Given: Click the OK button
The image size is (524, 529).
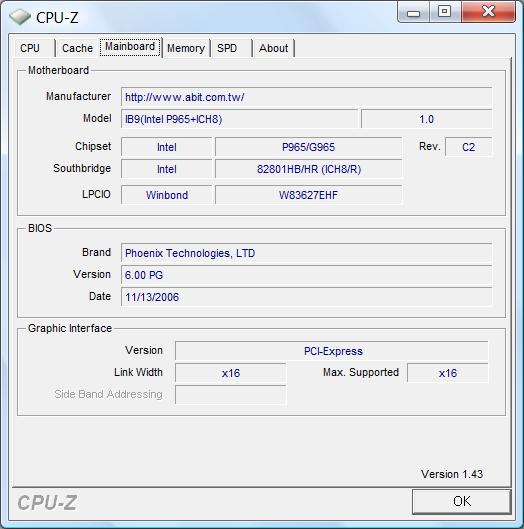Looking at the screenshot, I should tap(462, 501).
